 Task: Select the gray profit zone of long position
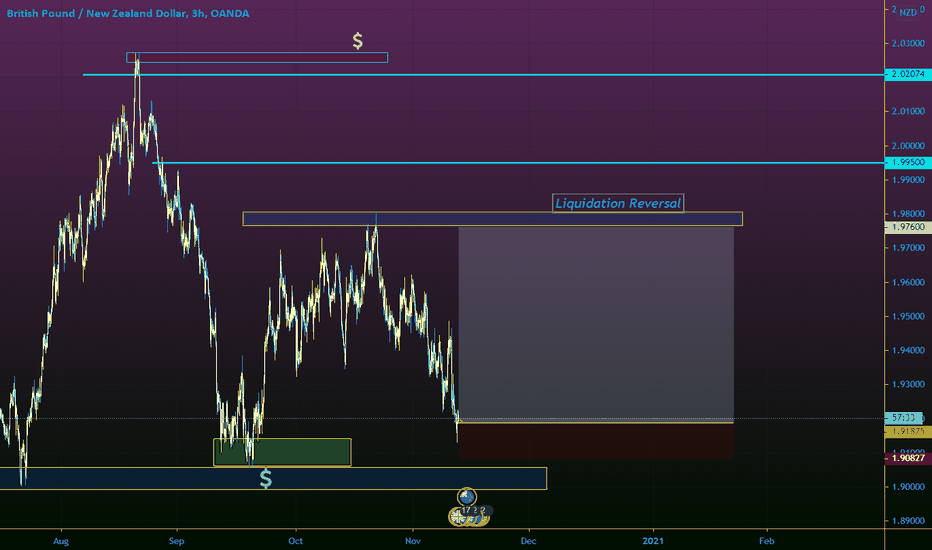pos(596,324)
